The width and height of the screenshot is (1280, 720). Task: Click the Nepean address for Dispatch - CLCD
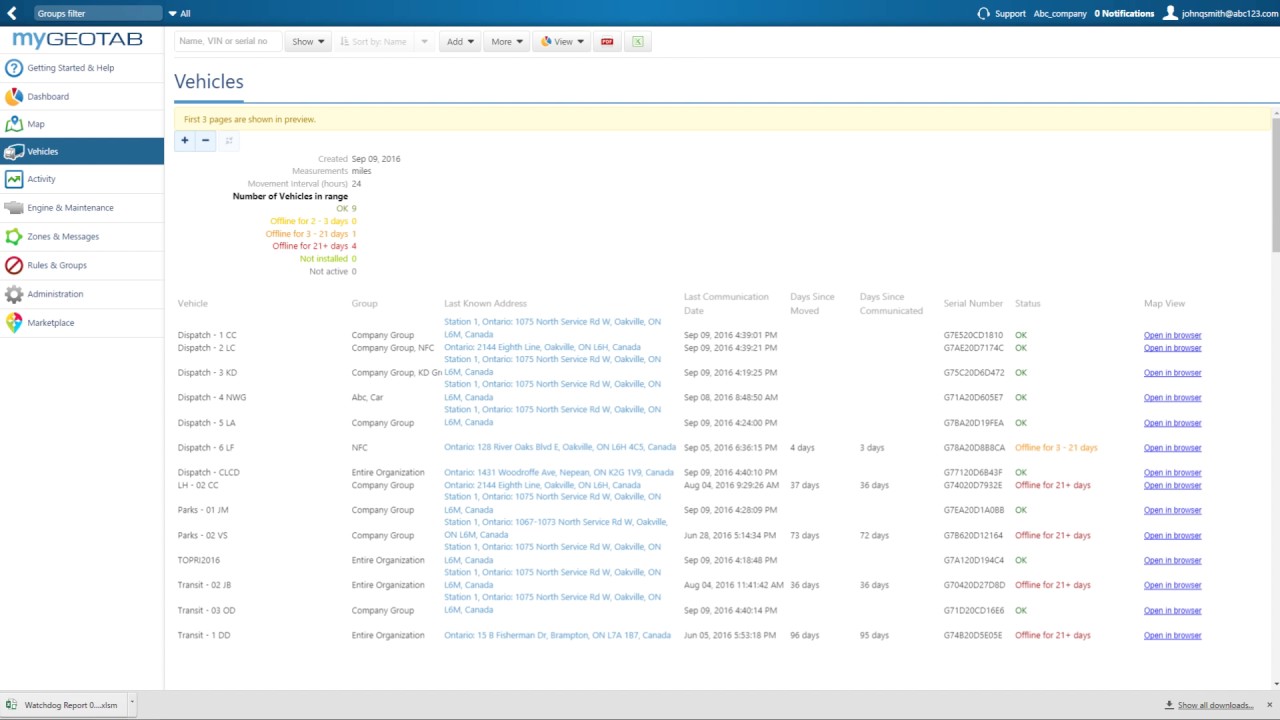(x=559, y=472)
